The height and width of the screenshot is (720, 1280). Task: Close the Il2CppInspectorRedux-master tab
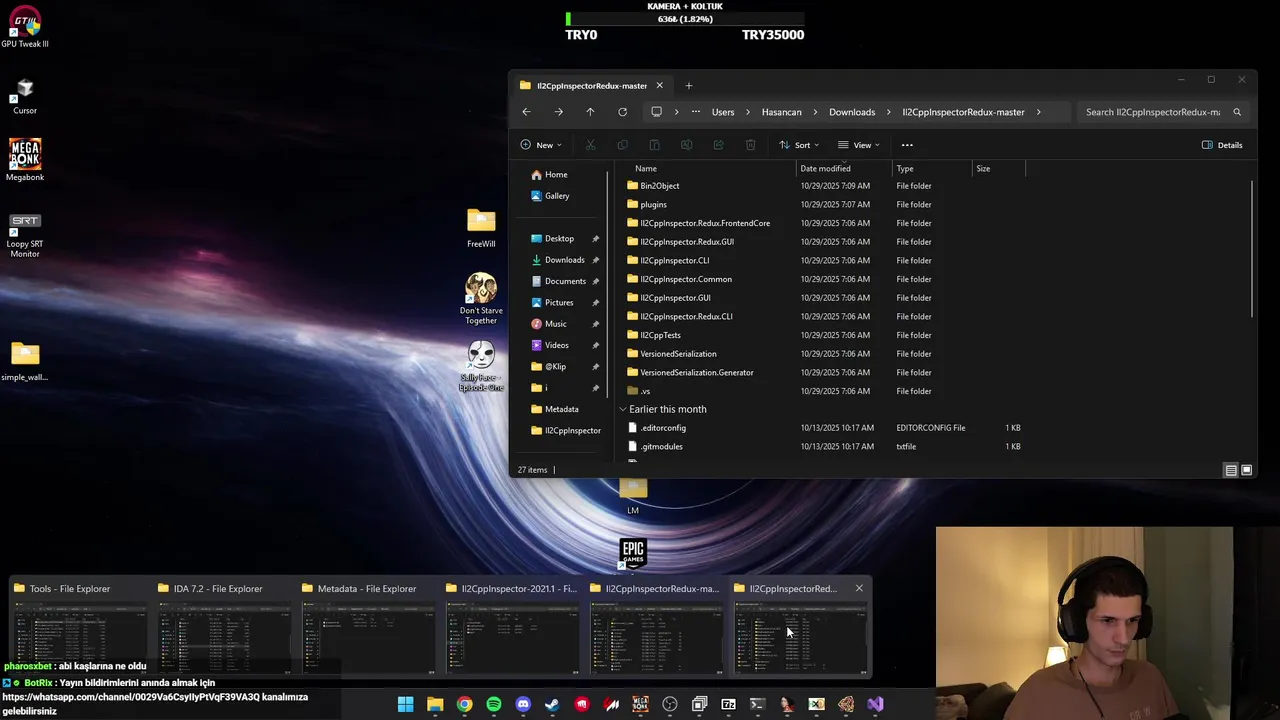(659, 86)
